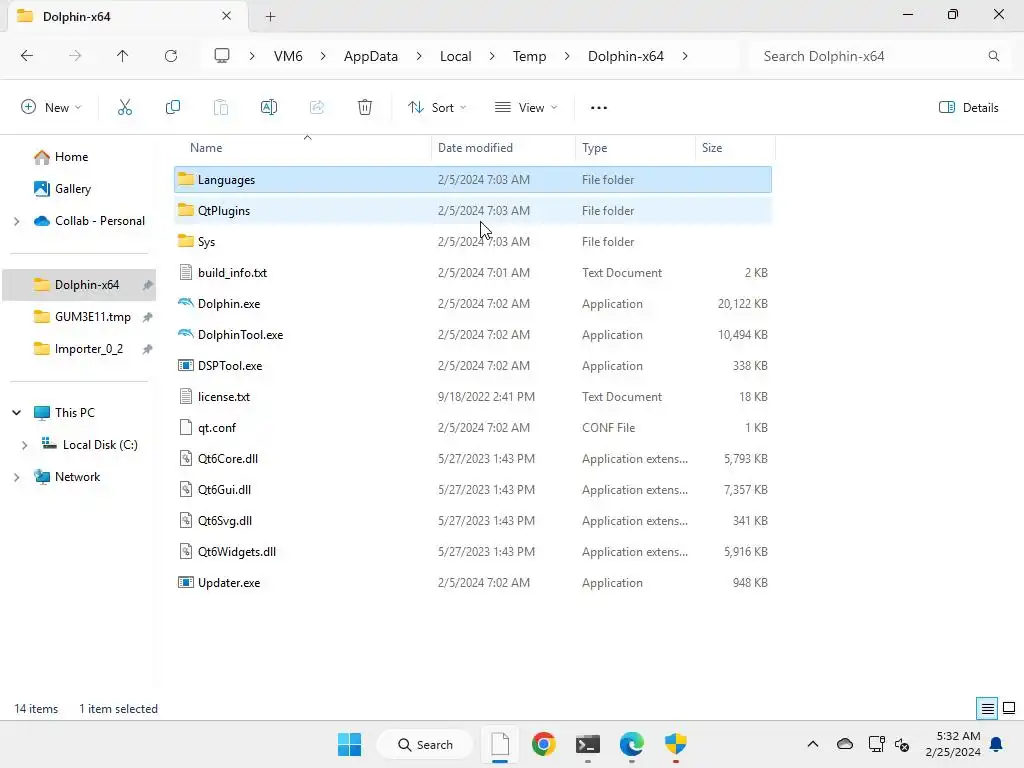Go up one folder level arrow
This screenshot has height=768, width=1024.
tap(122, 56)
